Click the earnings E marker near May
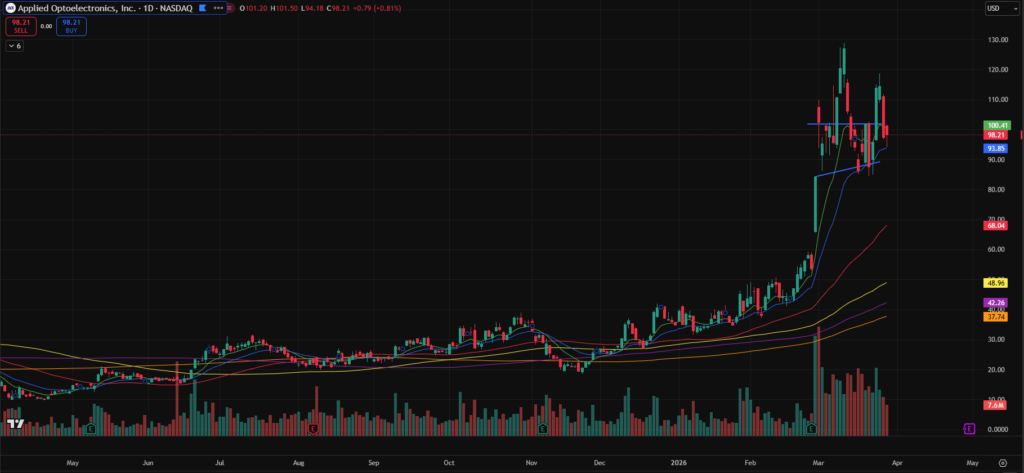The width and height of the screenshot is (1024, 473). click(91, 428)
